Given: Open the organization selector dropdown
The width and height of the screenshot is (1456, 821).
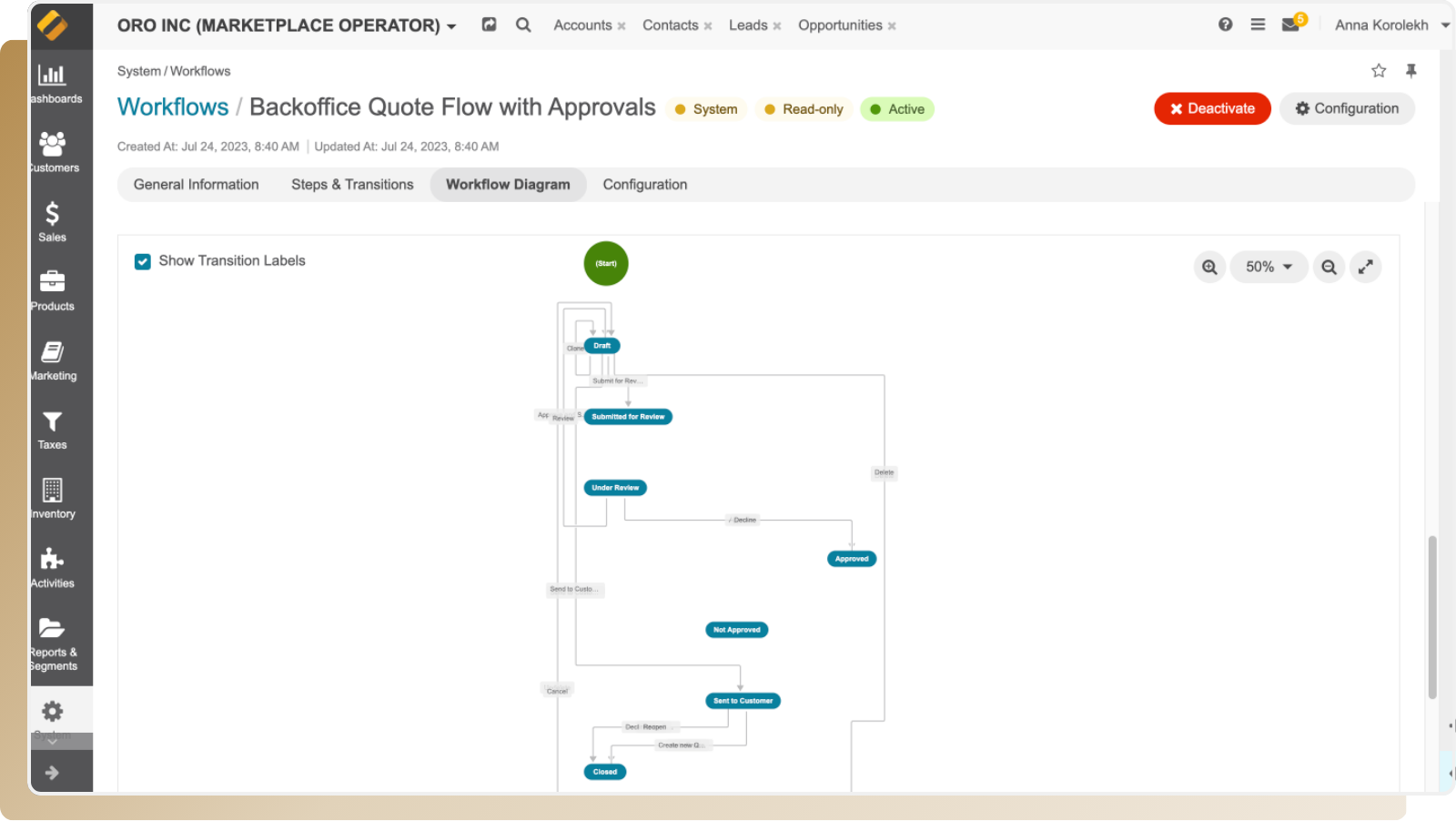Looking at the screenshot, I should (x=287, y=25).
